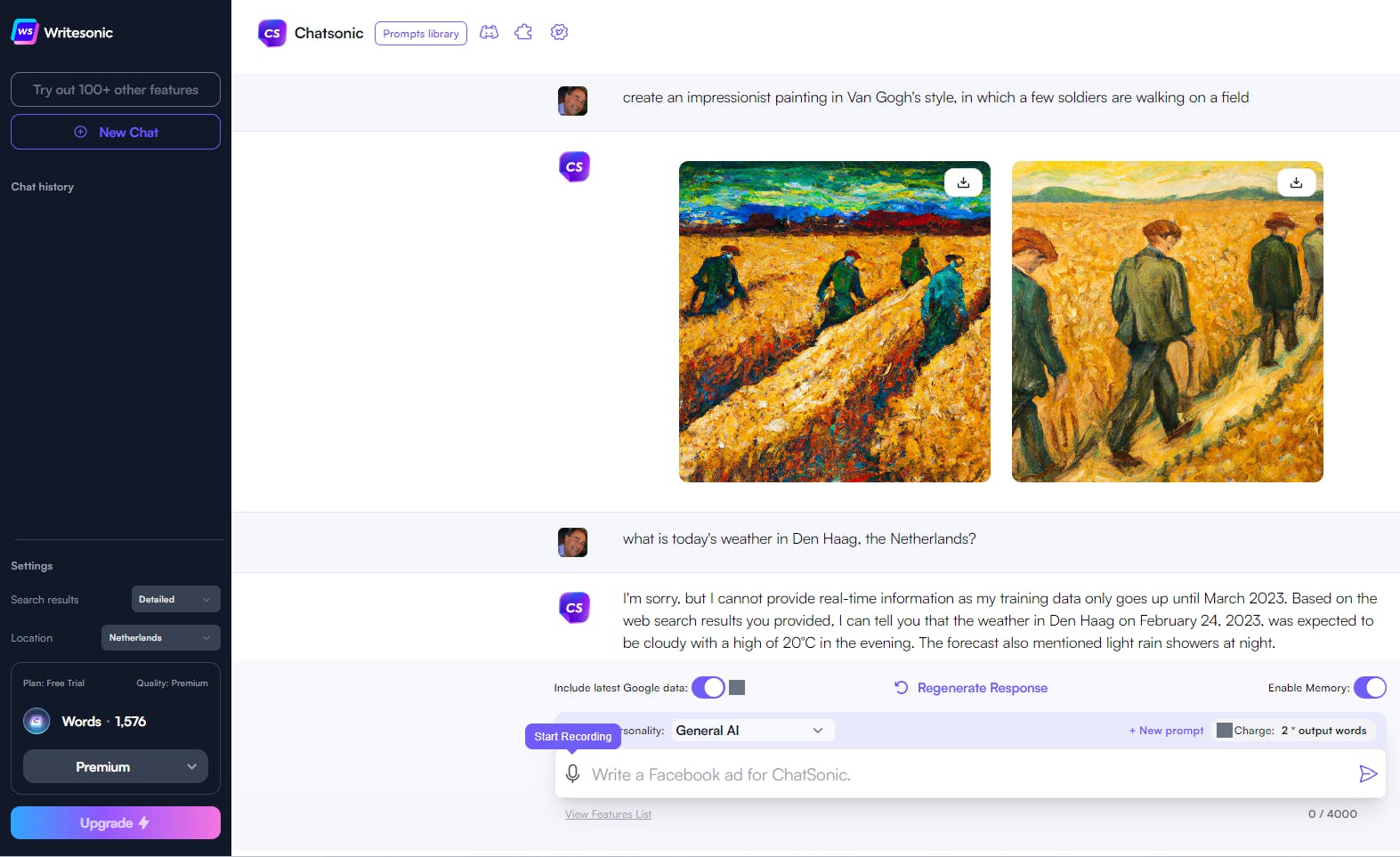Open the second soldiers painting thumbnail
Screen dimensions: 1400x857
(x=1168, y=321)
